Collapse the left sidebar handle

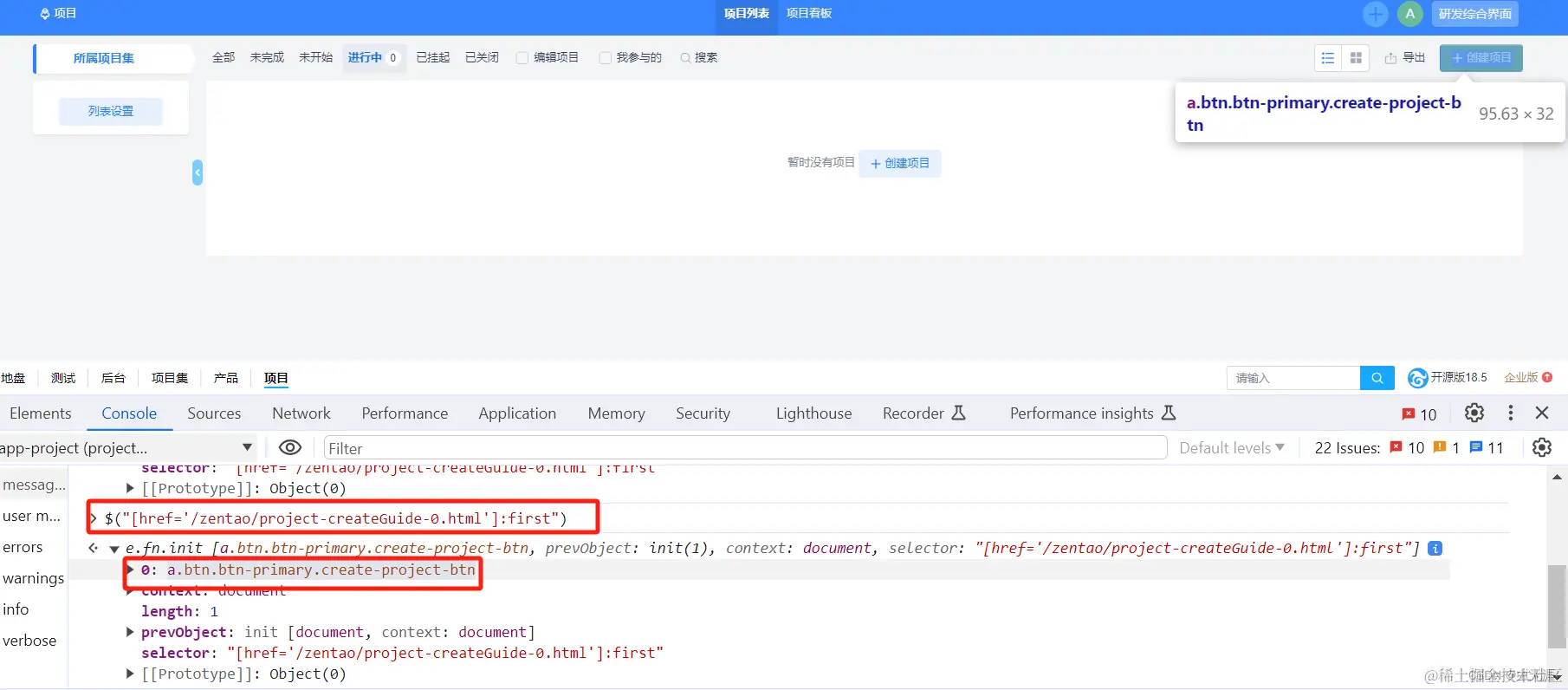[x=198, y=172]
